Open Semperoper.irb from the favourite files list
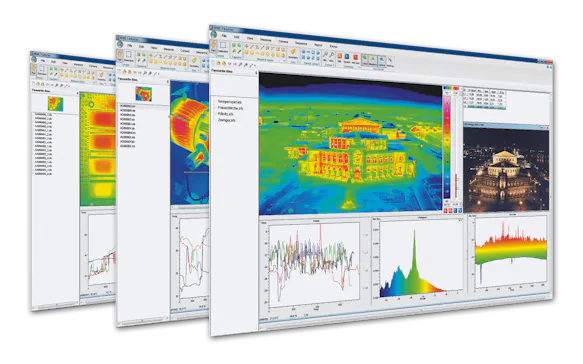Screen dimensions: 583x364 tap(230, 102)
